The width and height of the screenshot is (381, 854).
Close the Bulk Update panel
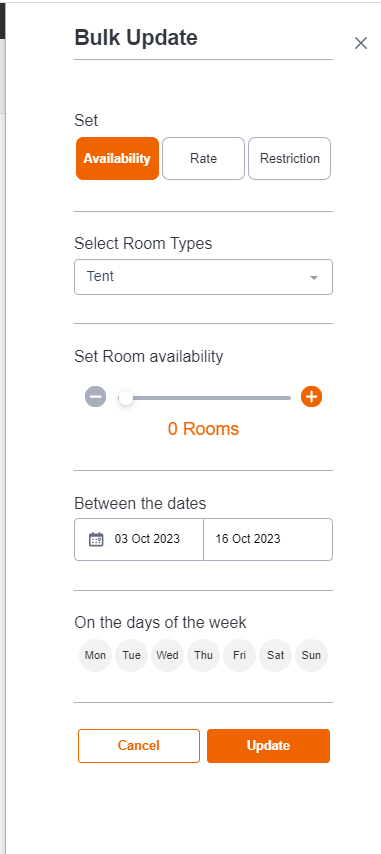coord(361,43)
